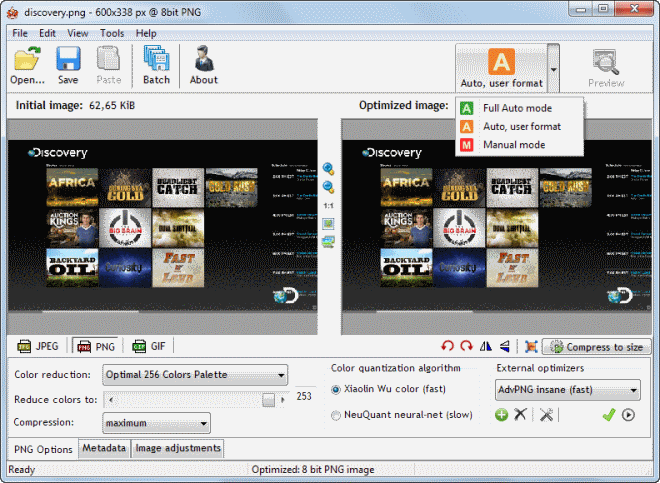
Task: Flip the image horizontally
Action: (x=486, y=347)
